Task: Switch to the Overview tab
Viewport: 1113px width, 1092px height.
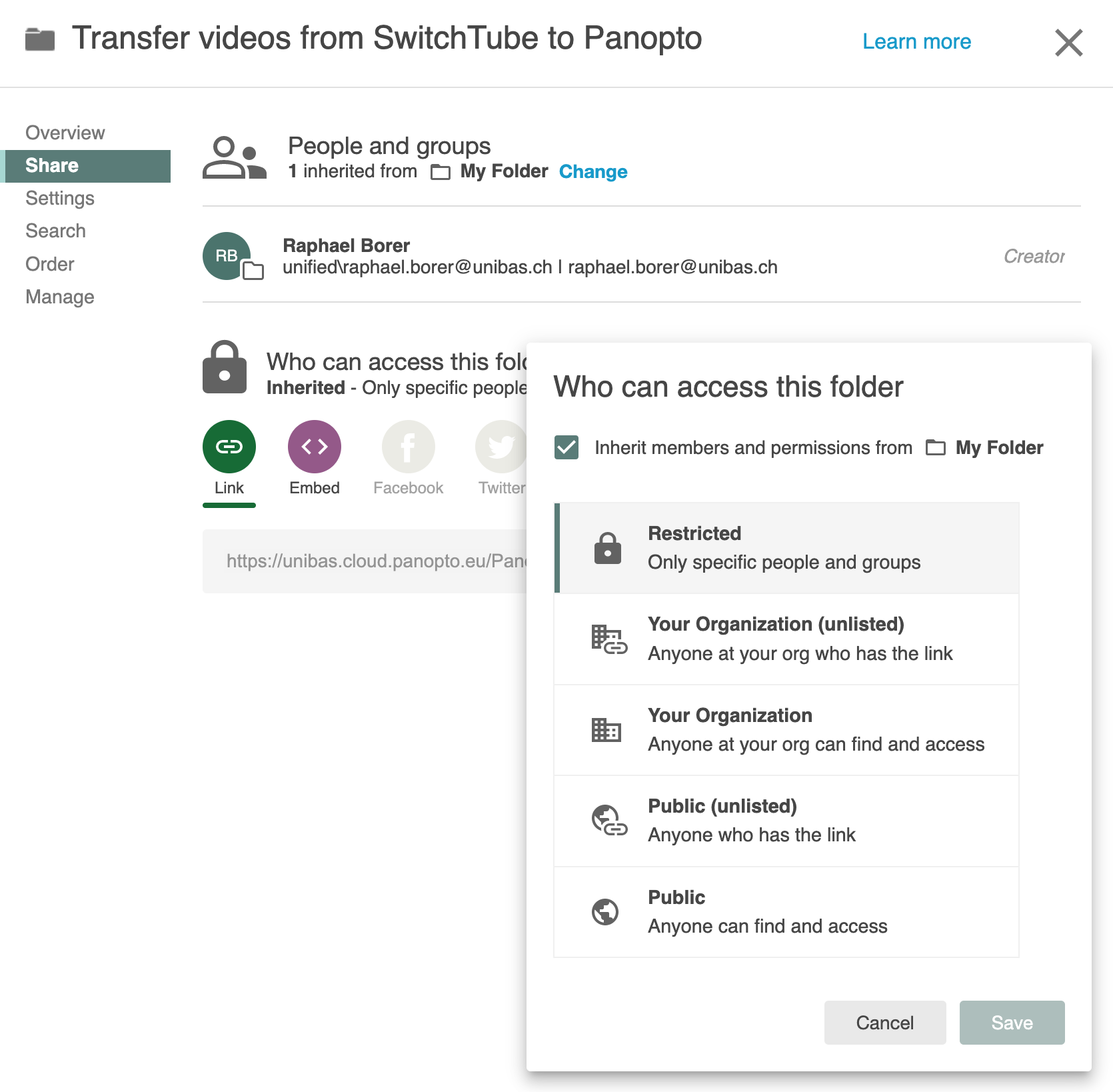Action: pyautogui.click(x=65, y=133)
